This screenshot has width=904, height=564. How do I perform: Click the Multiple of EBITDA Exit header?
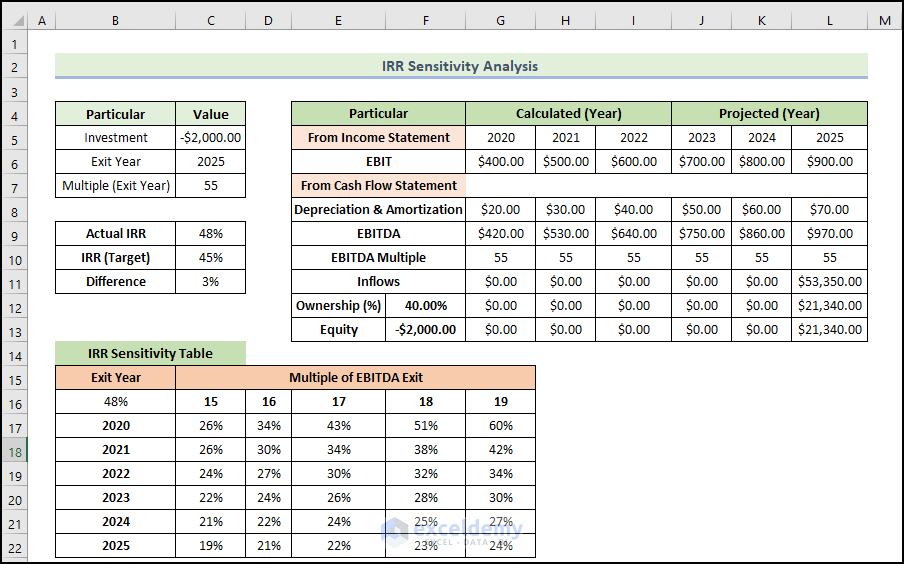[356, 378]
